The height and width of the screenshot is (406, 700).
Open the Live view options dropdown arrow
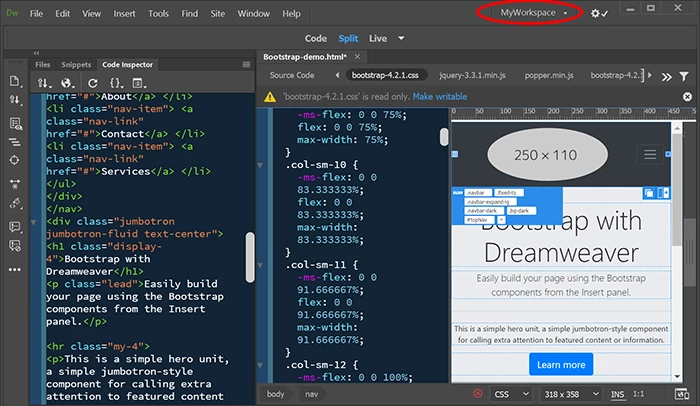[401, 38]
